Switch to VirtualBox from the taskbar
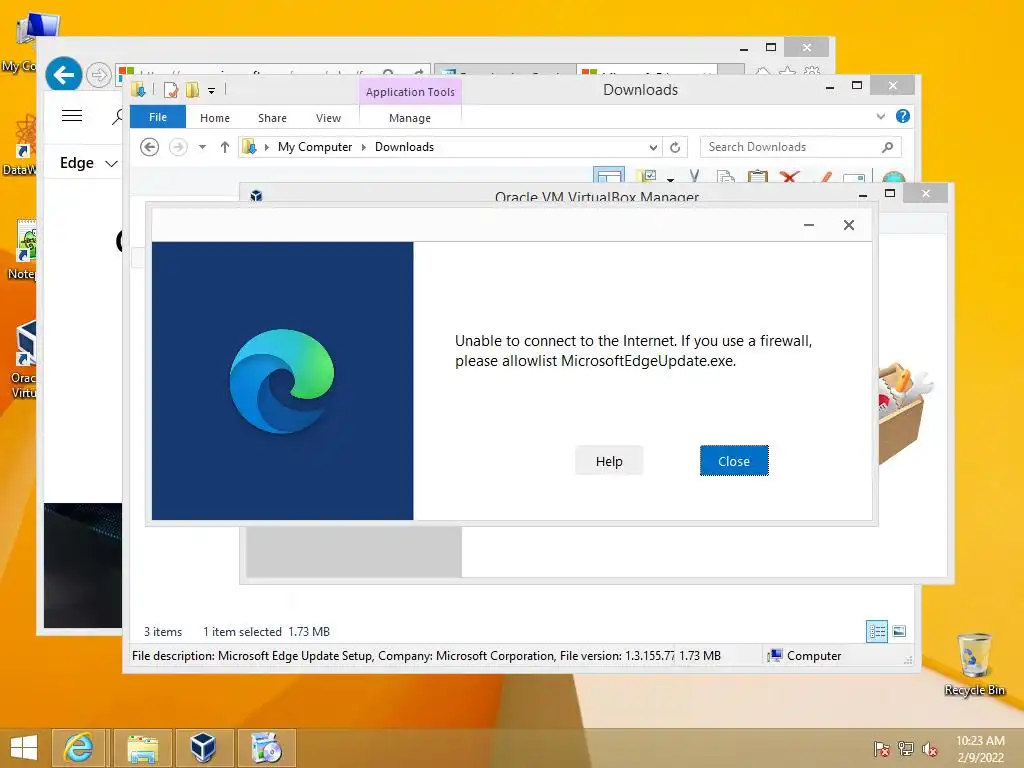 coord(203,748)
